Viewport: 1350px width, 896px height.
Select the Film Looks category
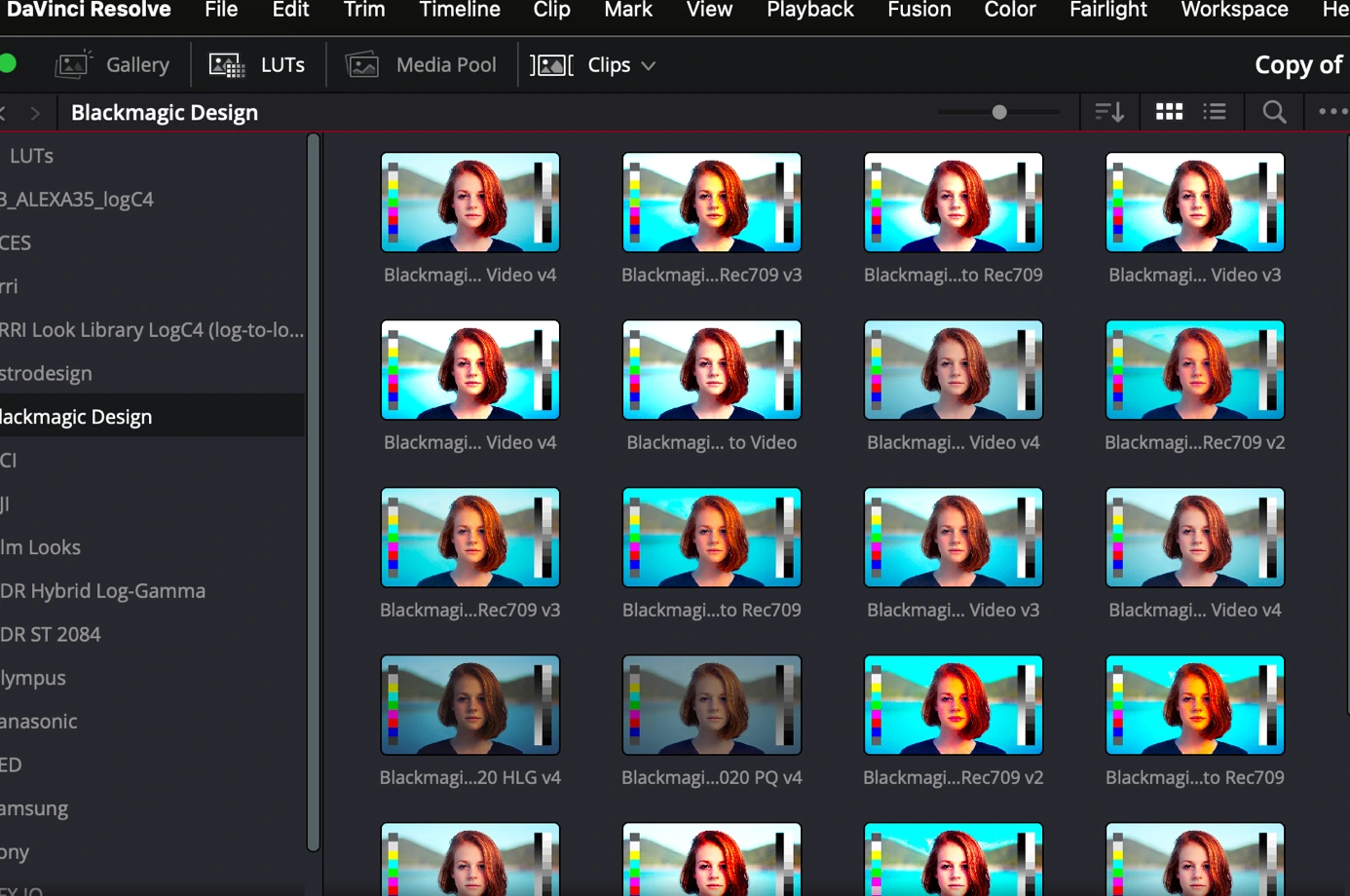(x=41, y=547)
